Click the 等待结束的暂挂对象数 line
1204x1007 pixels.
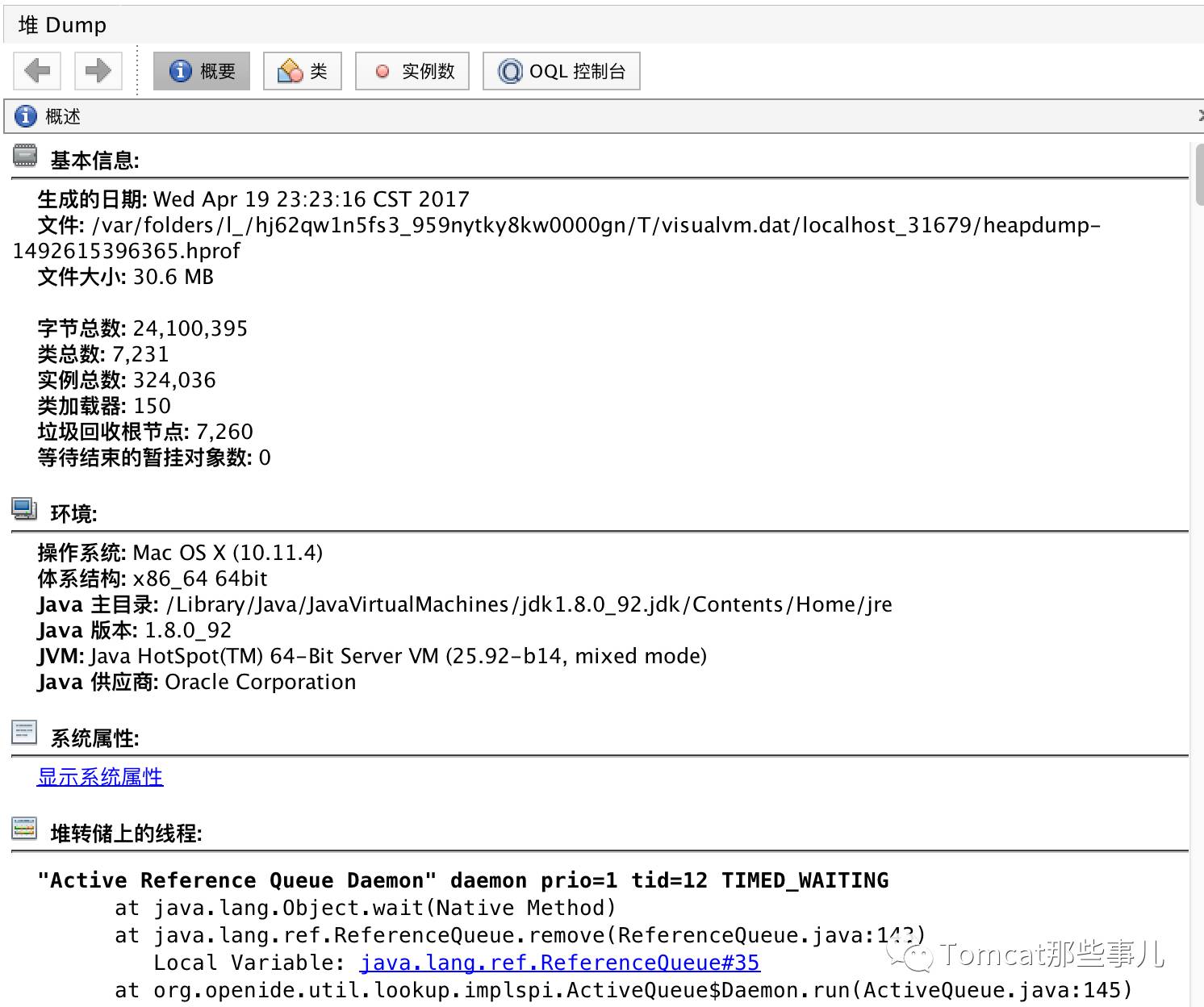[154, 458]
